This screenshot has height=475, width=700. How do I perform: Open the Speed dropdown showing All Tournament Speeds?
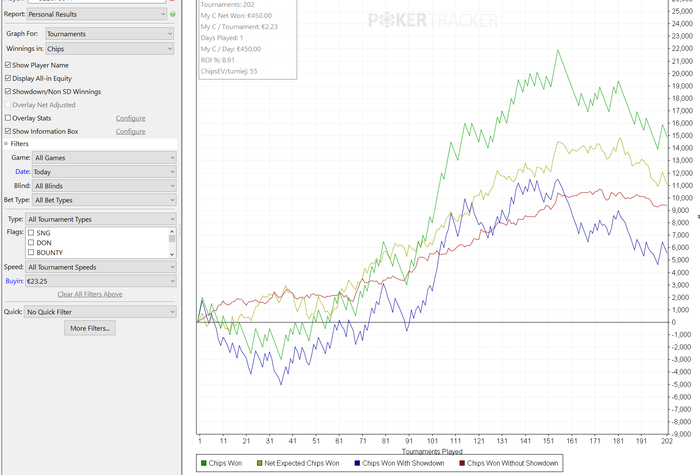click(x=101, y=267)
